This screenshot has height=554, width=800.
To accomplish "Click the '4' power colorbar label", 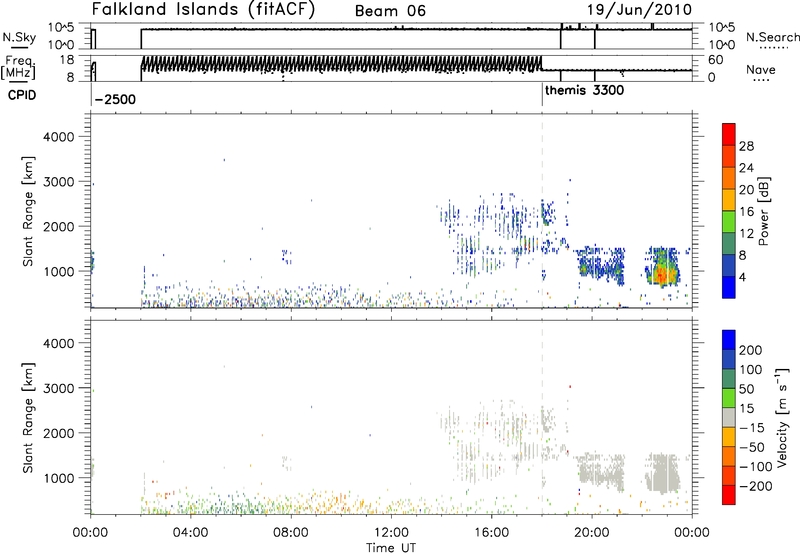I will click(743, 277).
